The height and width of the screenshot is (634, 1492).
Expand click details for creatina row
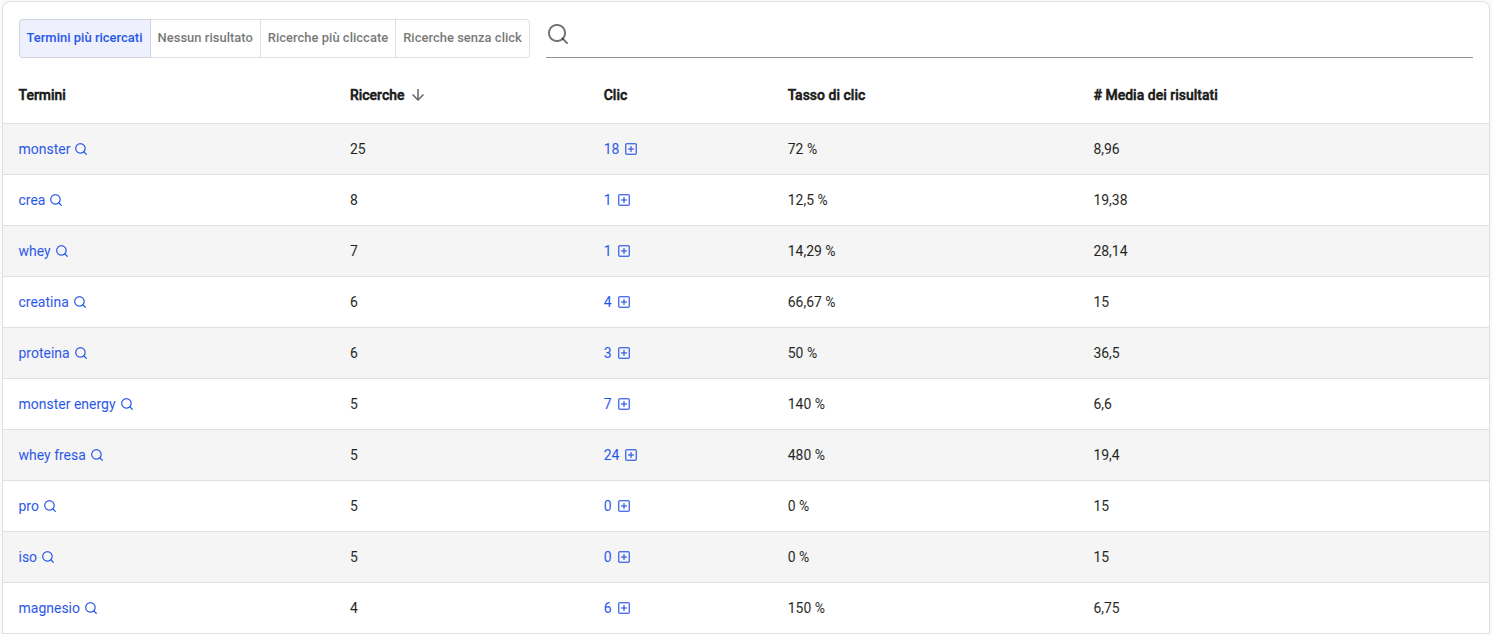point(624,302)
